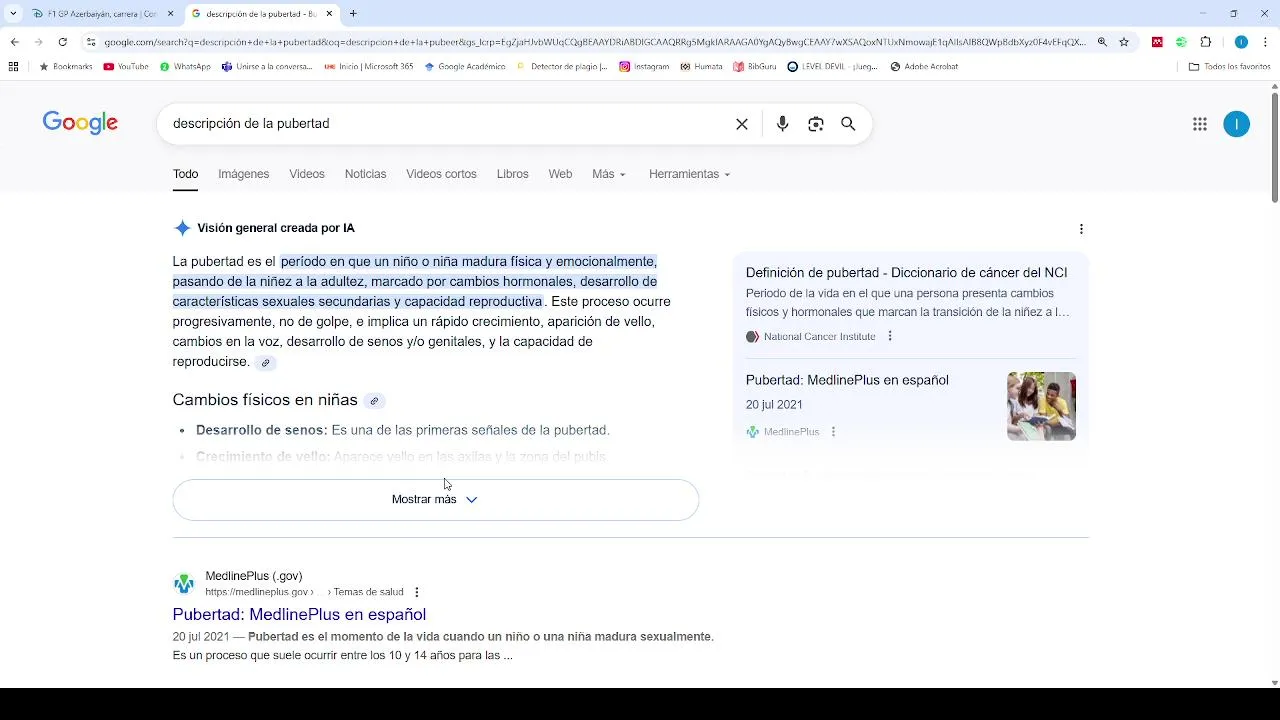Click the browser address bar URL
The height and width of the screenshot is (720, 1280).
click(x=594, y=42)
